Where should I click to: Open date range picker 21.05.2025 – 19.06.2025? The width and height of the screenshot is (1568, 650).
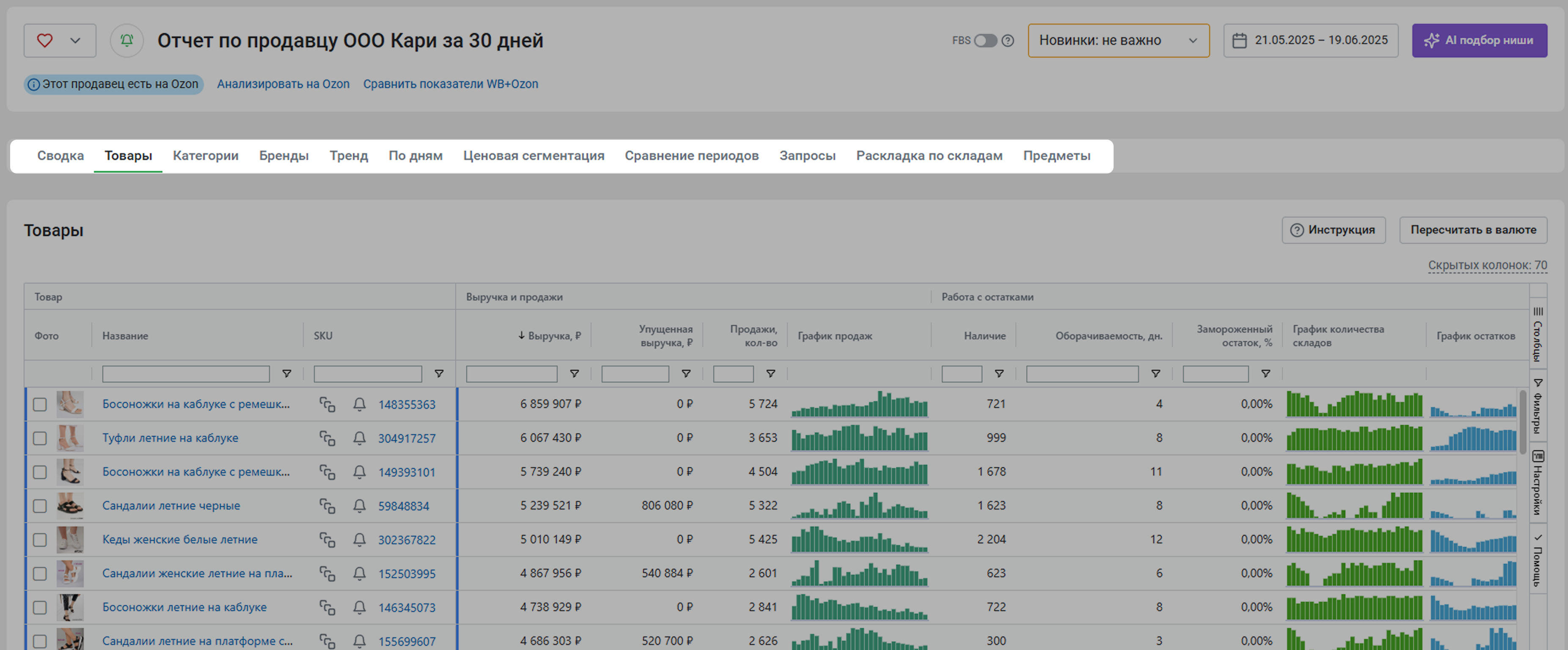tap(1310, 40)
